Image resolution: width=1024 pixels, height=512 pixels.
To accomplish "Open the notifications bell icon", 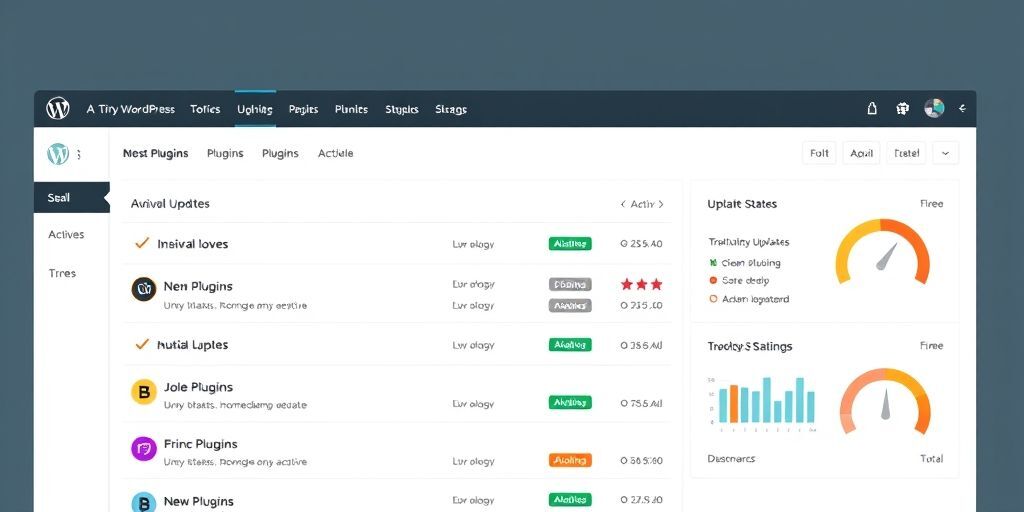I will tap(872, 109).
